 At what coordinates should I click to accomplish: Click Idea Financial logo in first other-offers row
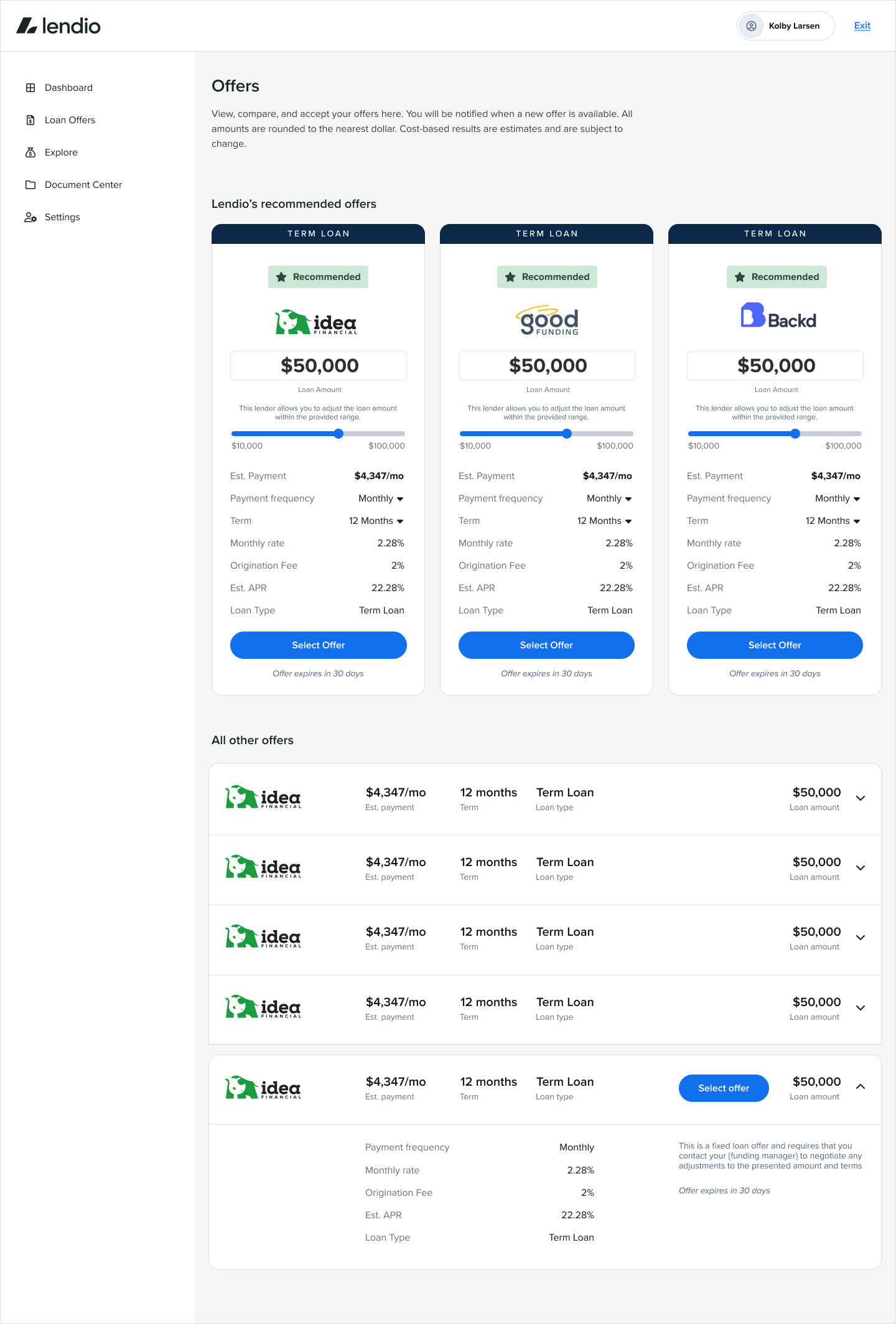tap(263, 797)
